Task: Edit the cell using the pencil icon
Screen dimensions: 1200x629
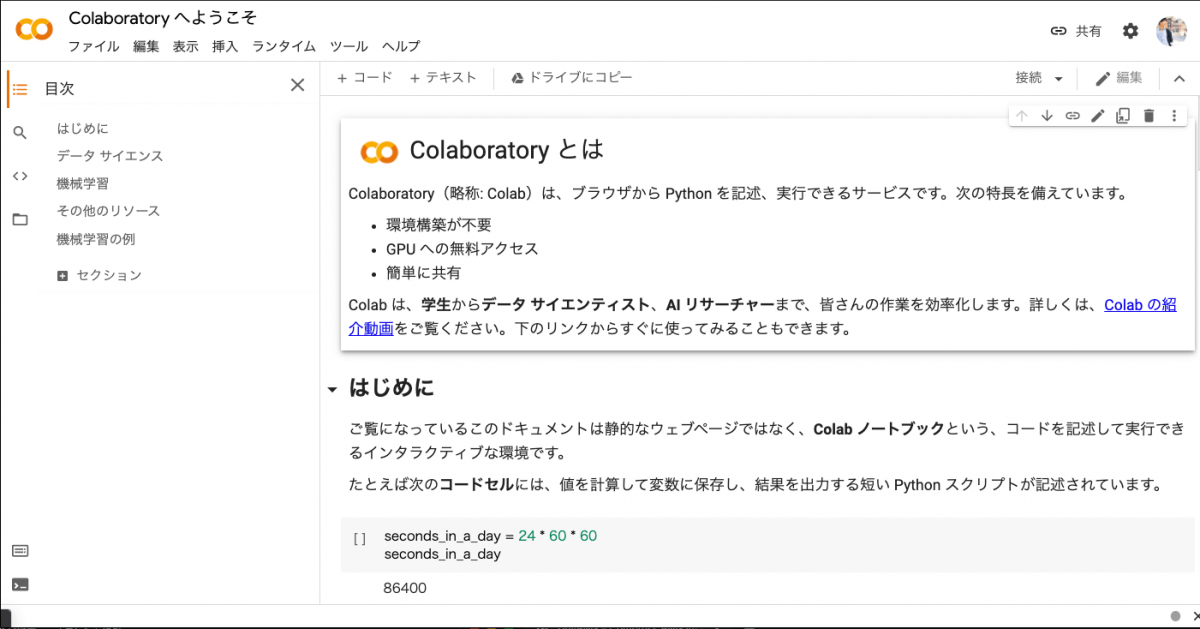Action: click(x=1097, y=115)
